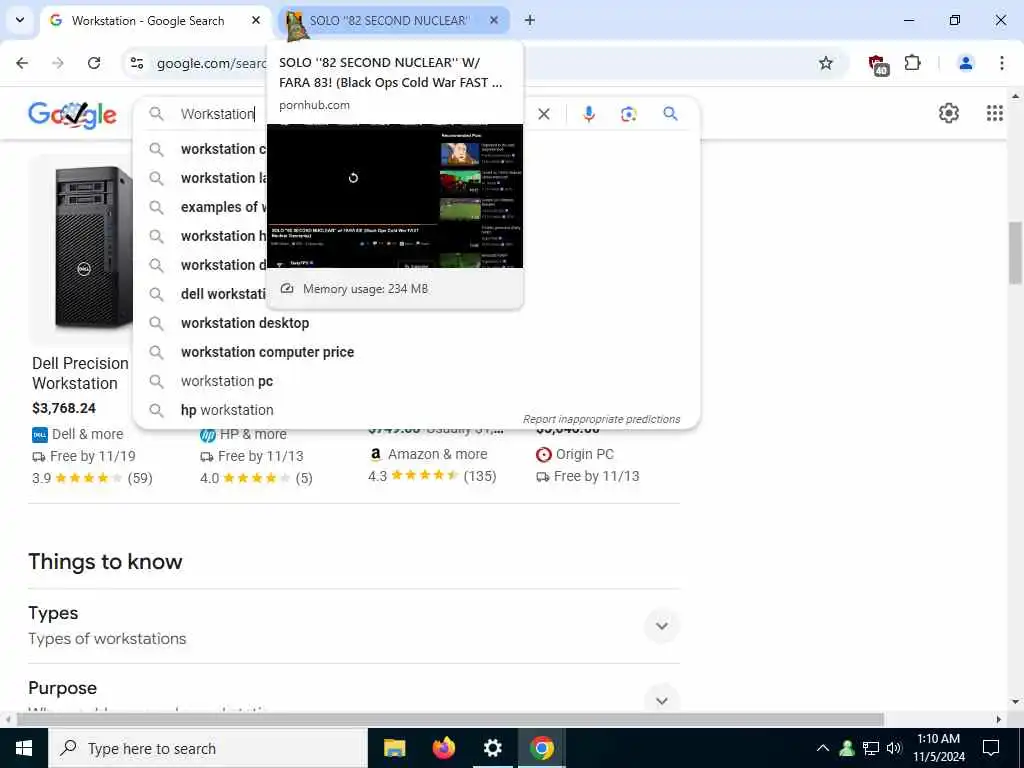Open Google settings gear
The image size is (1024, 768).
[x=949, y=113]
